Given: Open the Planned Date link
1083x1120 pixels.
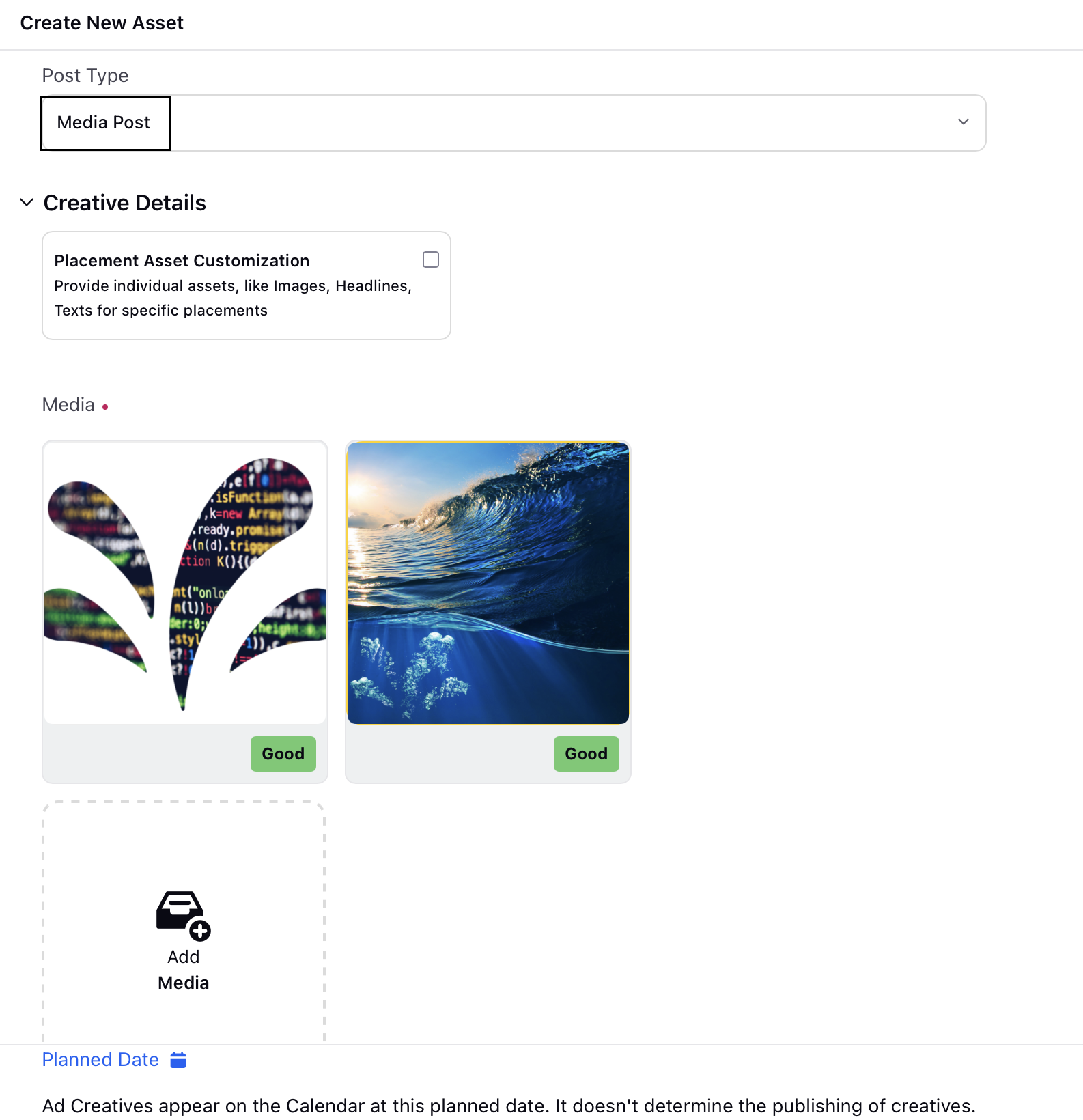Looking at the screenshot, I should (100, 1060).
